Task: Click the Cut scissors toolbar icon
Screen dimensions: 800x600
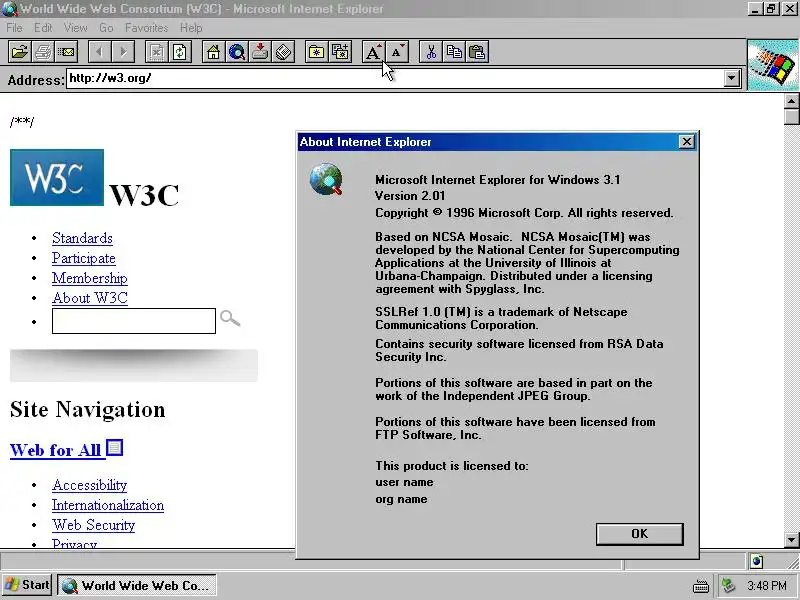Action: tap(431, 52)
